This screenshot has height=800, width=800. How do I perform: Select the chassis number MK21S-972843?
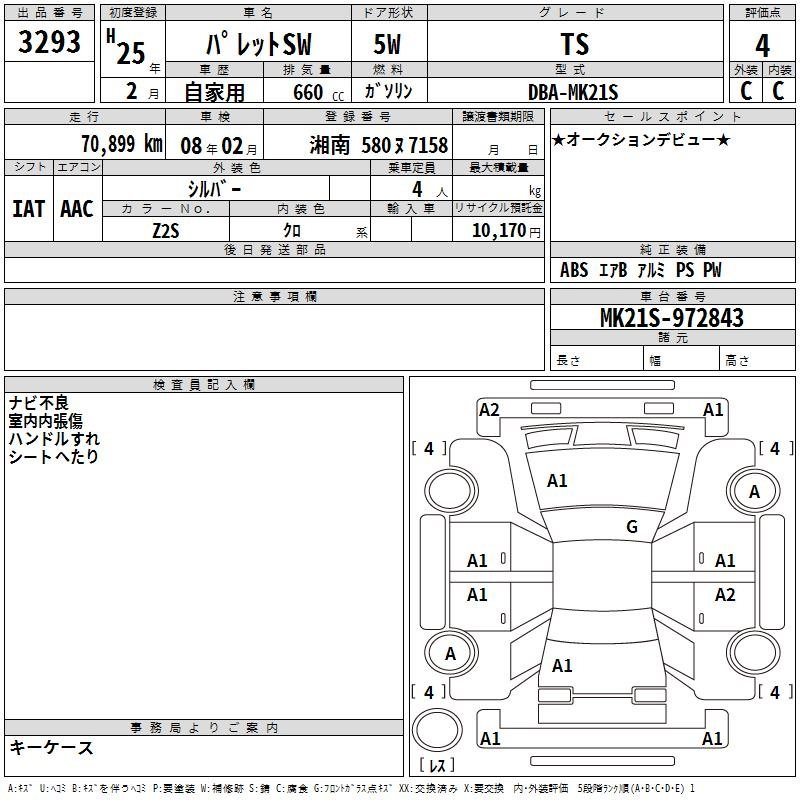point(672,317)
